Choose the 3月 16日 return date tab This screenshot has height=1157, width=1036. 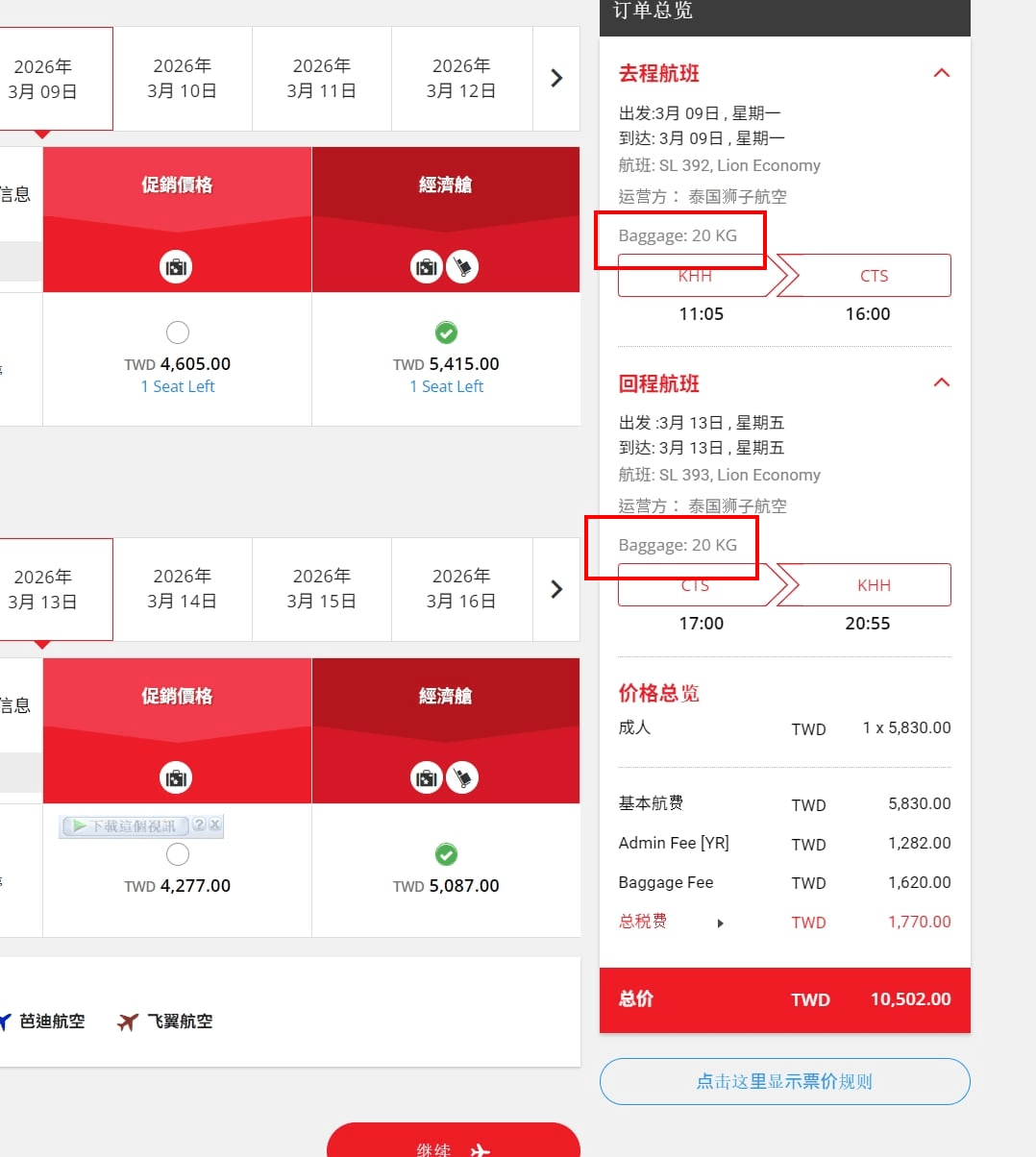coord(461,589)
